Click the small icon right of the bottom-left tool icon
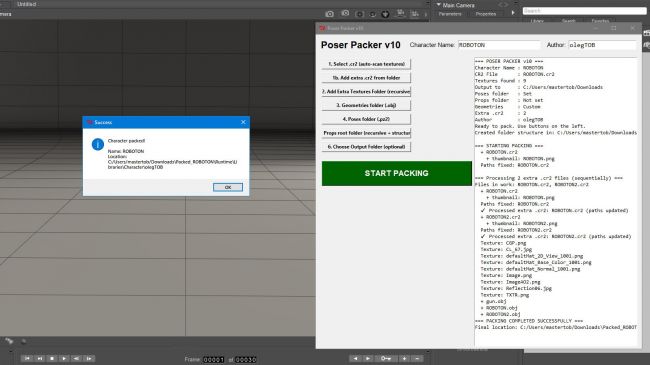 24,341
